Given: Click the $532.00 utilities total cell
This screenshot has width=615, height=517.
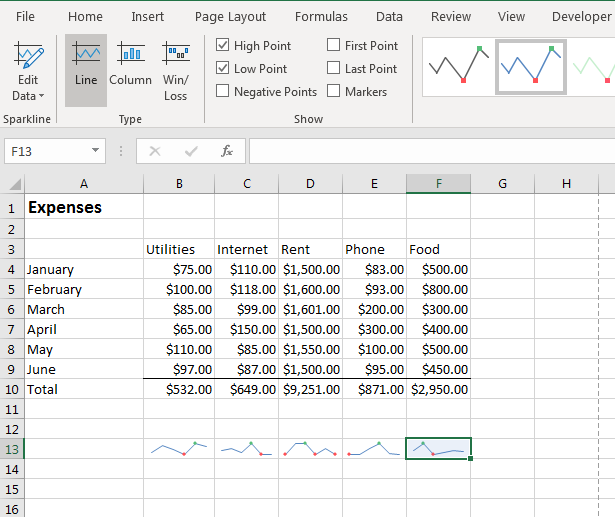Looking at the screenshot, I should (x=179, y=389).
